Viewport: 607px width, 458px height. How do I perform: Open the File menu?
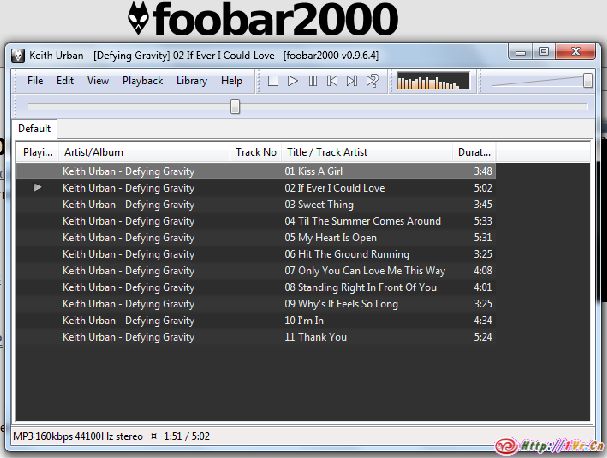[x=35, y=81]
